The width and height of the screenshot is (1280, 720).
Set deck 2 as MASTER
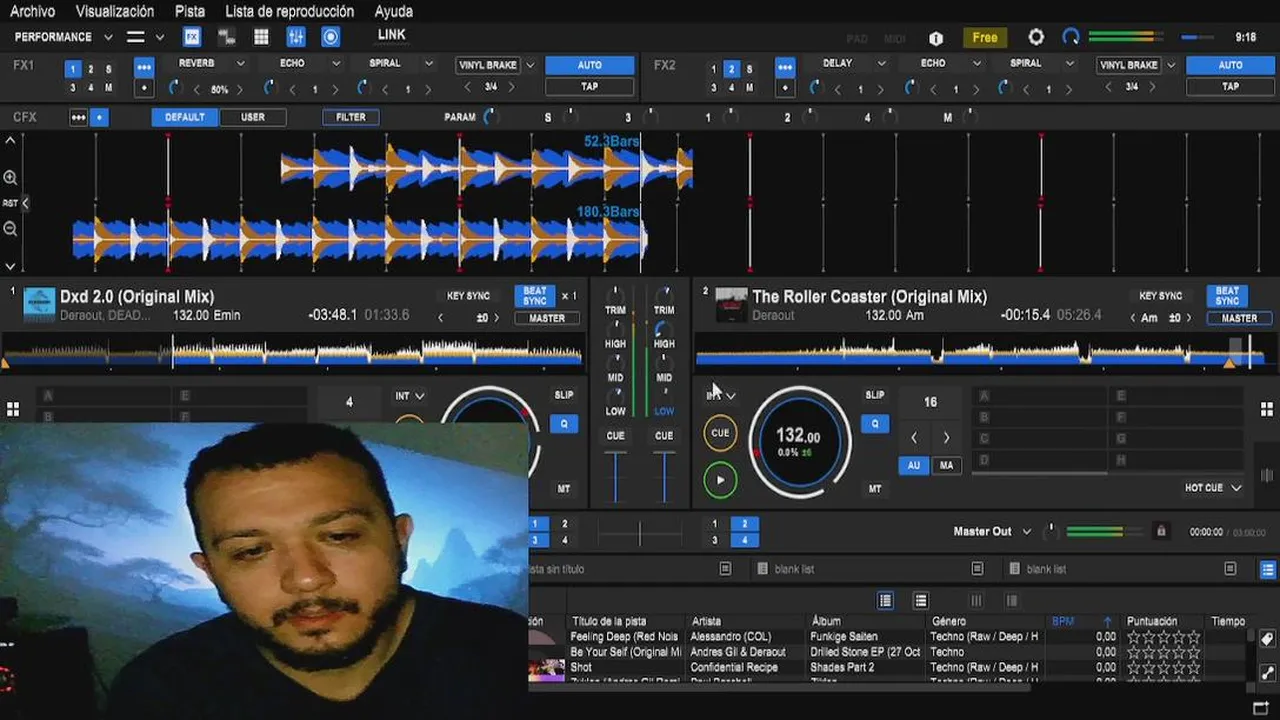(1239, 318)
